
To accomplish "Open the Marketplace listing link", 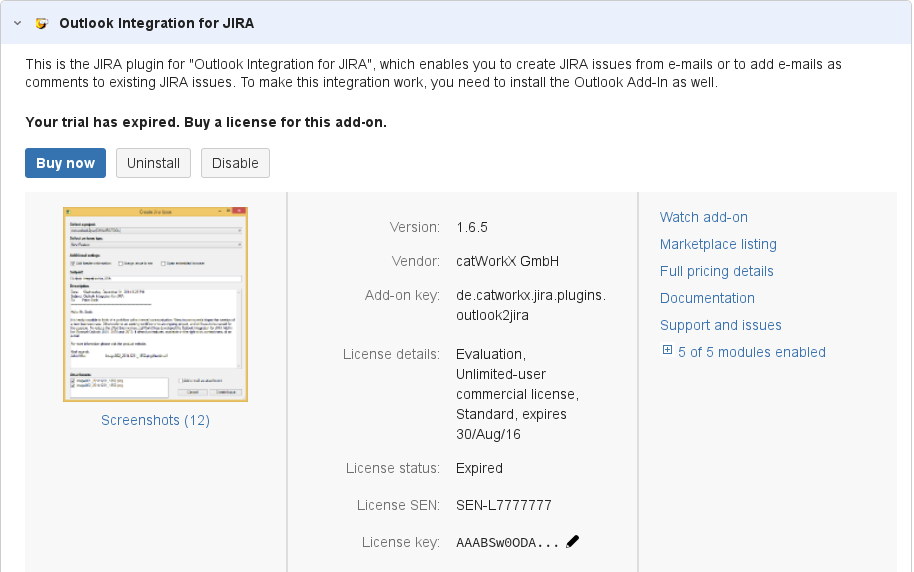I will [x=718, y=244].
